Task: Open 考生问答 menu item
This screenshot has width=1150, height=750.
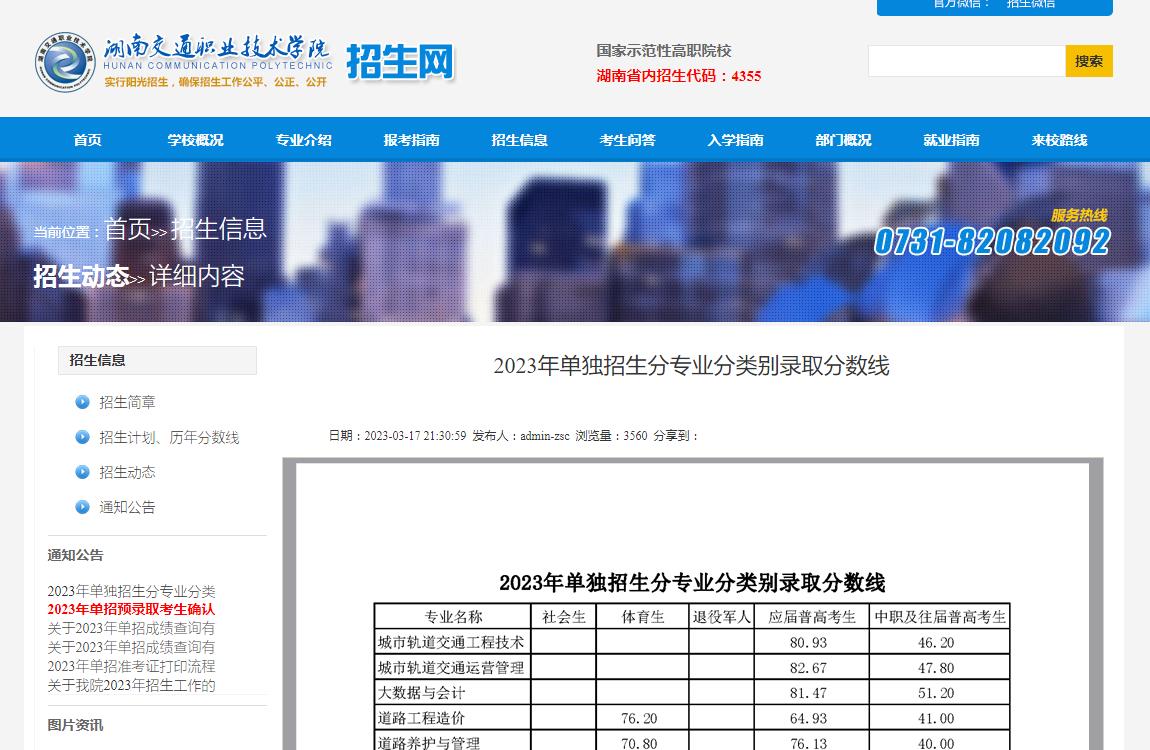Action: (627, 140)
